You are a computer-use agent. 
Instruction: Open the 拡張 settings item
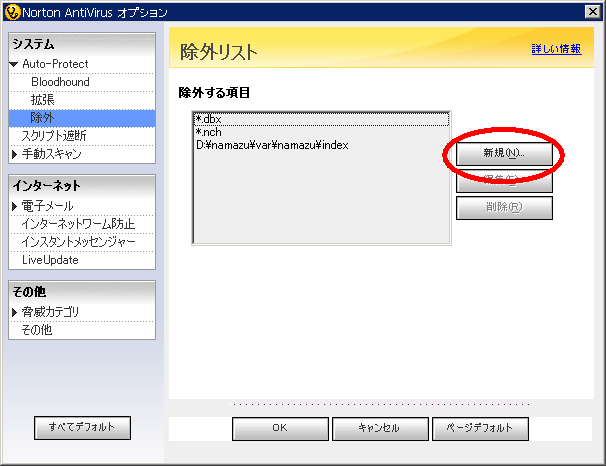[x=43, y=100]
